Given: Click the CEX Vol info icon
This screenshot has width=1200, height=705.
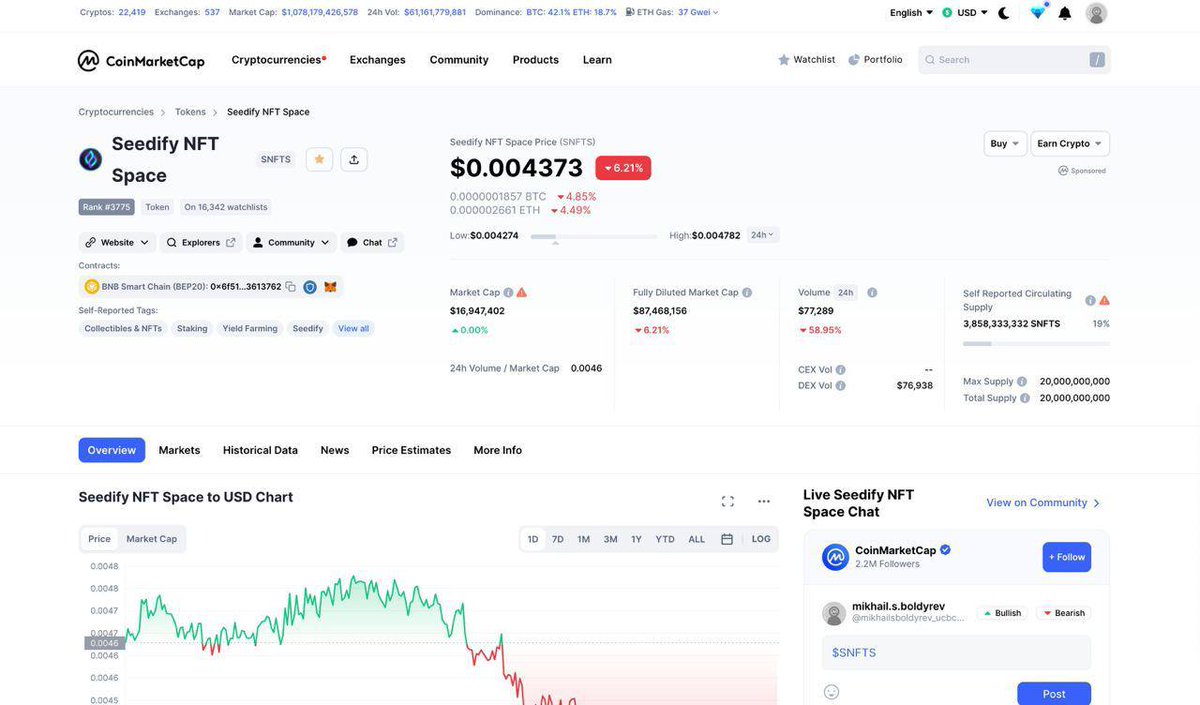Looking at the screenshot, I should click(x=840, y=370).
